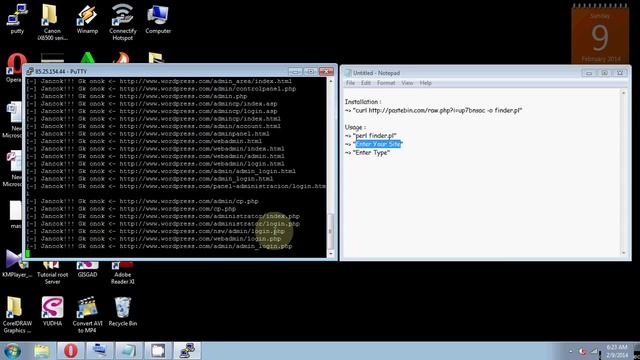Click the 'Usage :' heading in Notepad

(355, 127)
